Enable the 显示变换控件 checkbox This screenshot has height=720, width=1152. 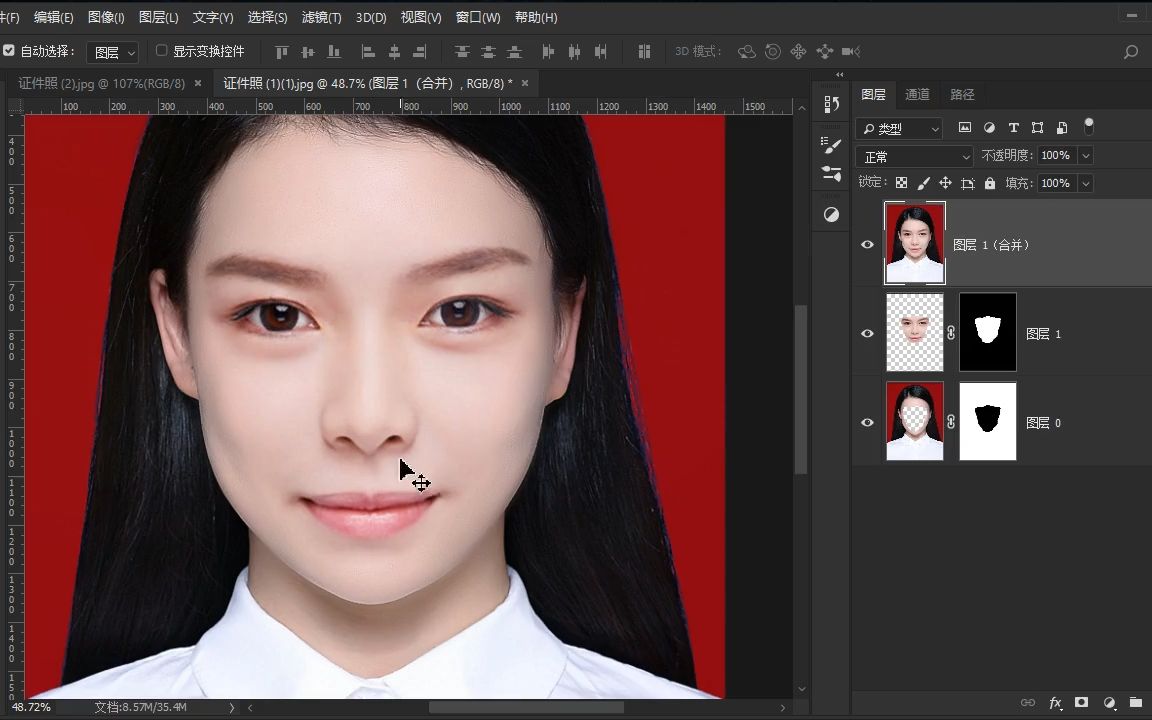point(162,51)
